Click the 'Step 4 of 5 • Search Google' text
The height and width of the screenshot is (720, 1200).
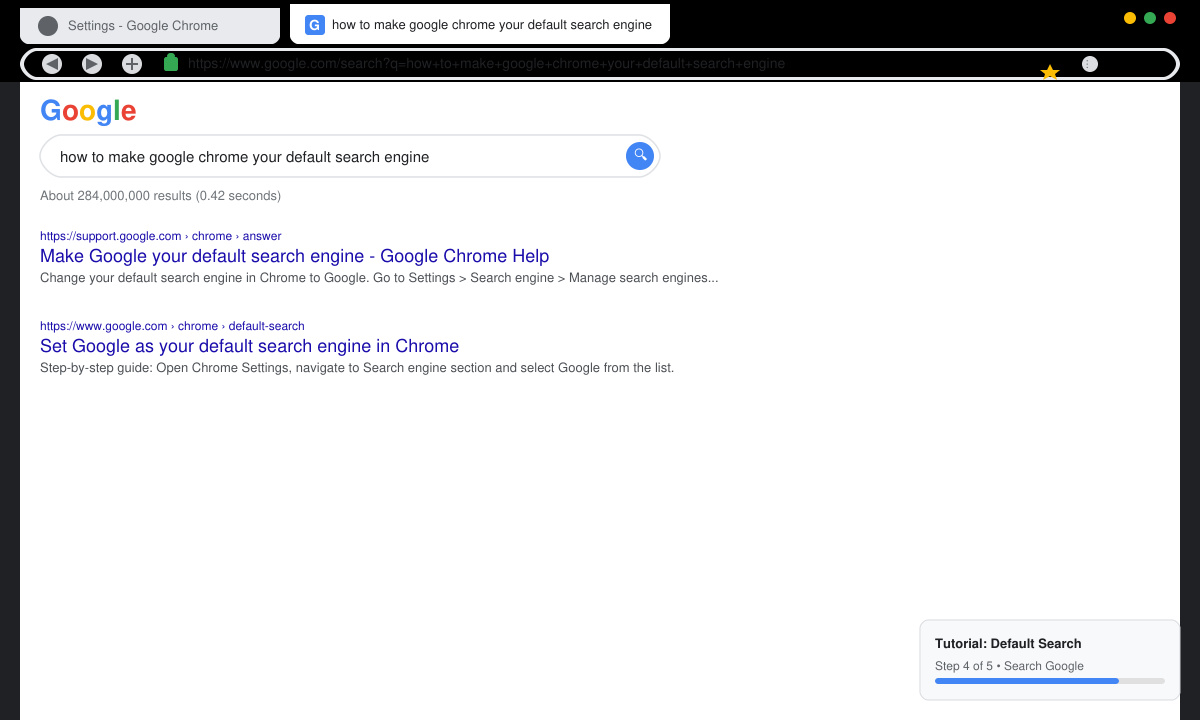1009,666
